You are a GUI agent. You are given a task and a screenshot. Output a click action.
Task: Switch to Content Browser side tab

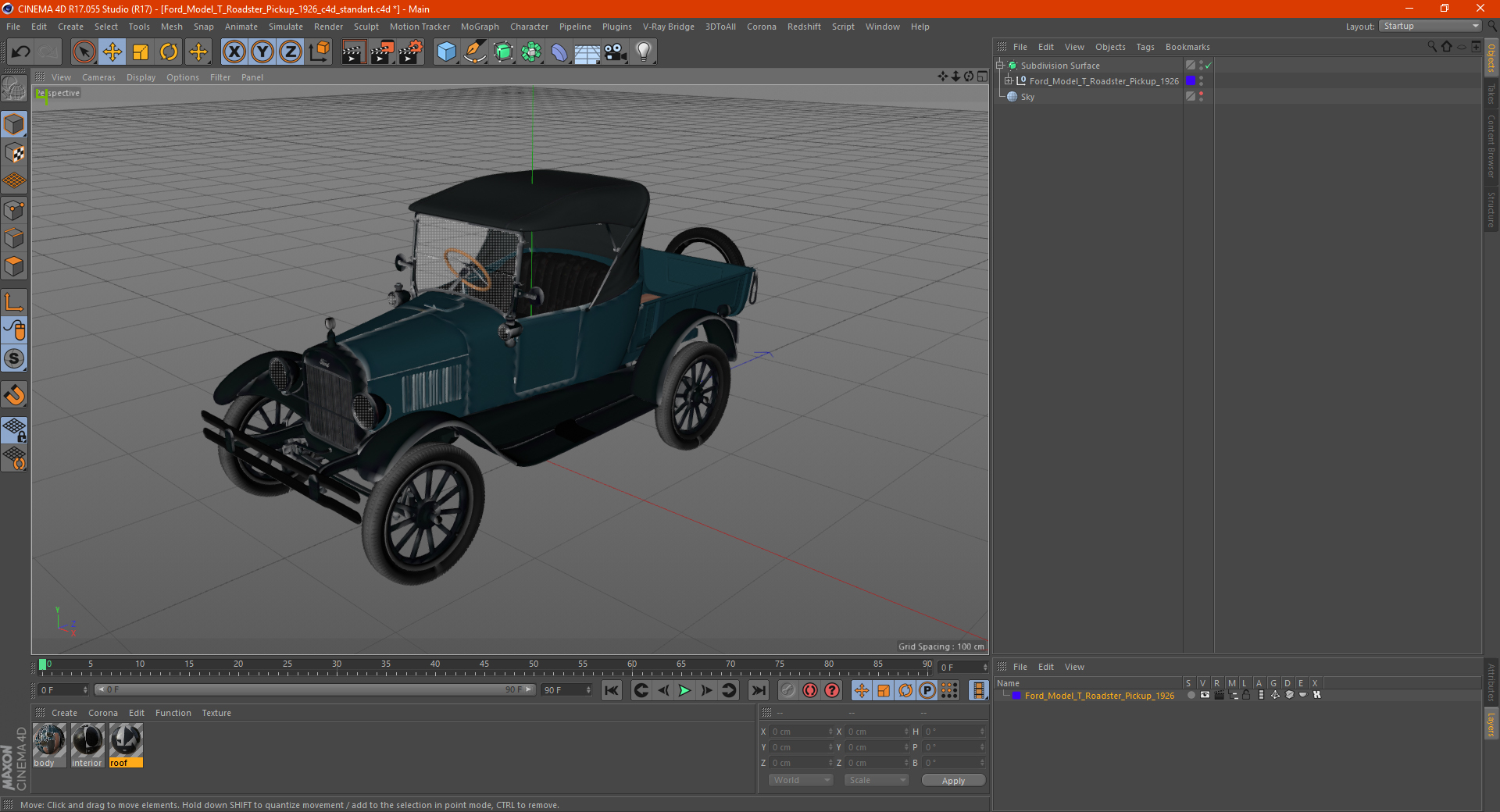[1491, 146]
